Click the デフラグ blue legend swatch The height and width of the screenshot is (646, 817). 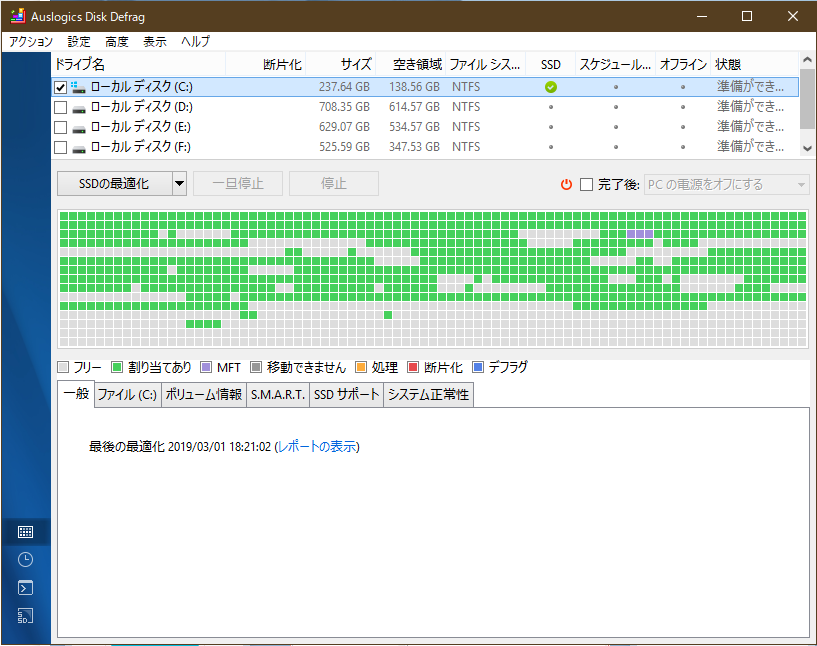(x=477, y=367)
